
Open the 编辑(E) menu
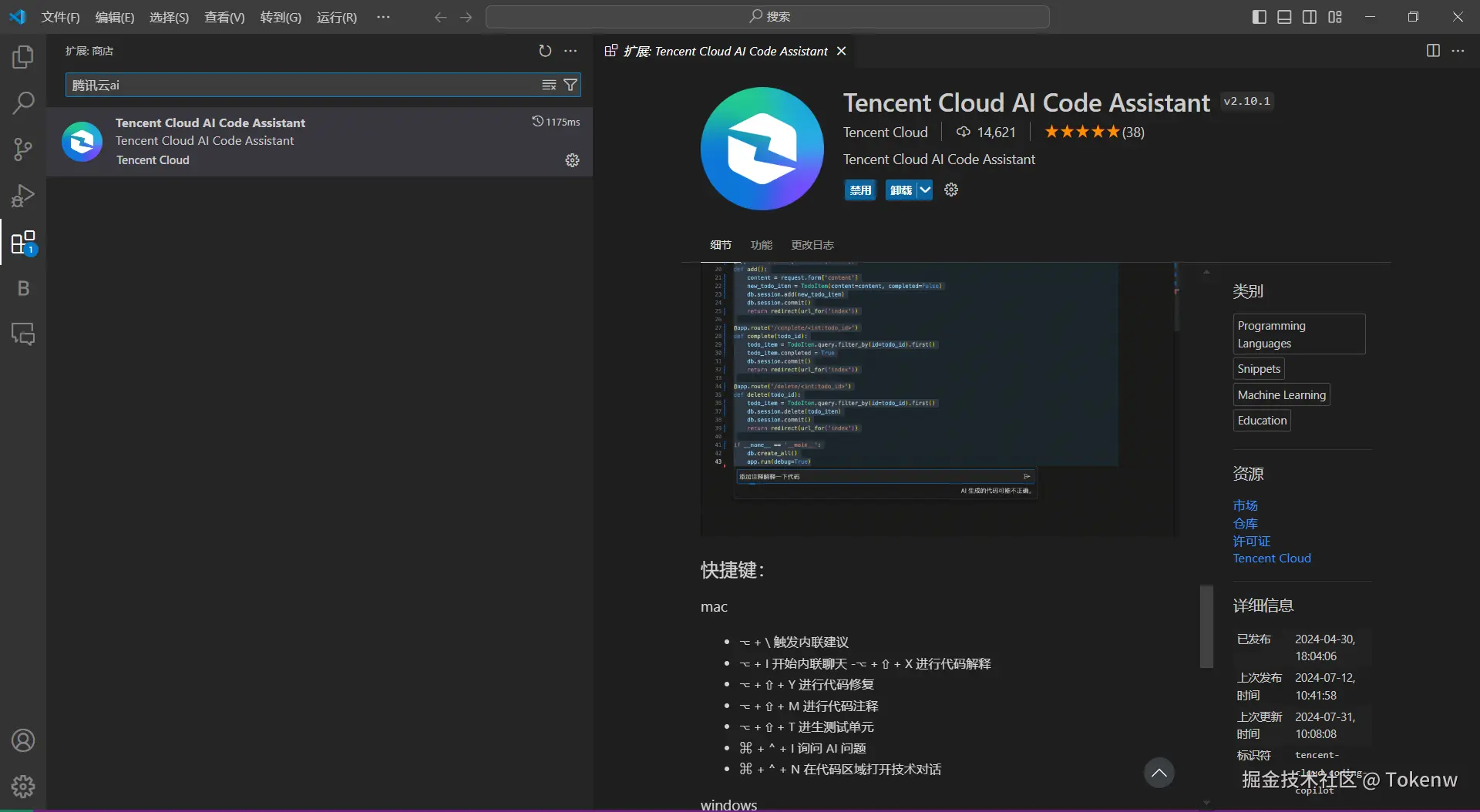(115, 17)
